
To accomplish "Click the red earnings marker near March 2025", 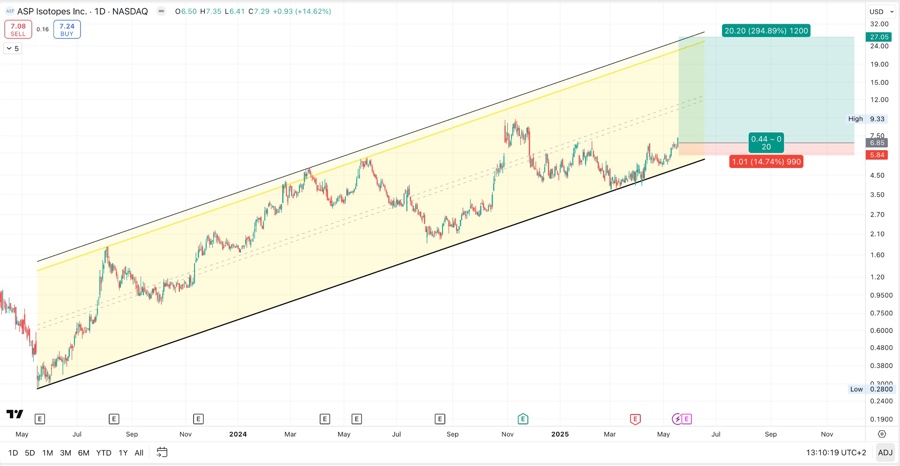I will 635,419.
